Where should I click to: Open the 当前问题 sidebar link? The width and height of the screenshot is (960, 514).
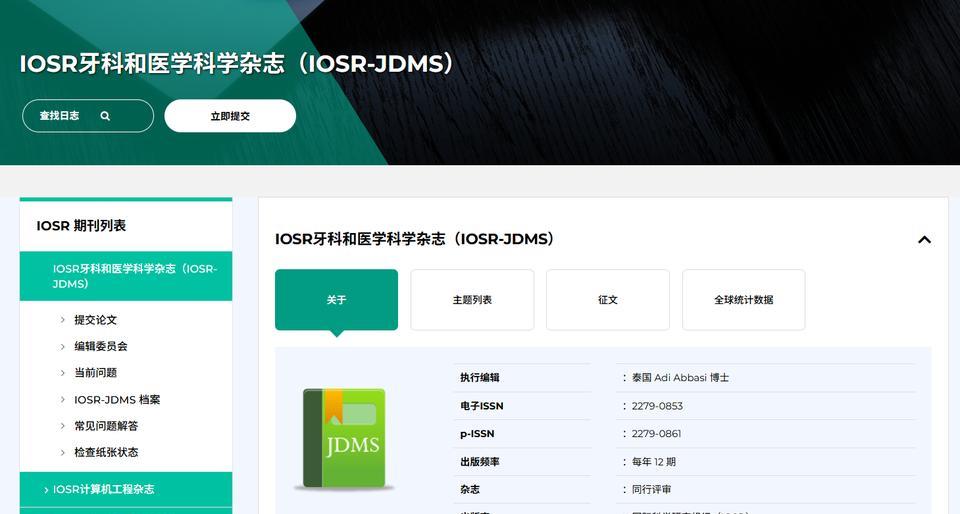click(x=96, y=373)
